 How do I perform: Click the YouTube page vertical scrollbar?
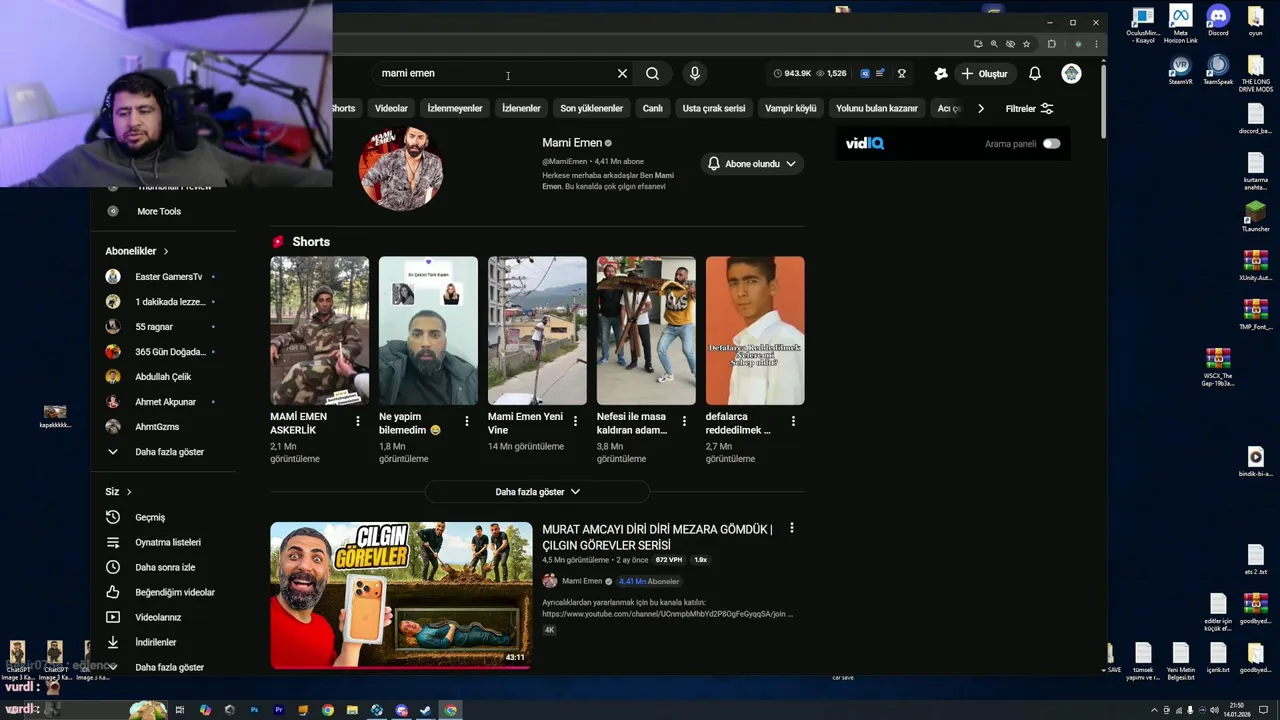click(x=1103, y=100)
